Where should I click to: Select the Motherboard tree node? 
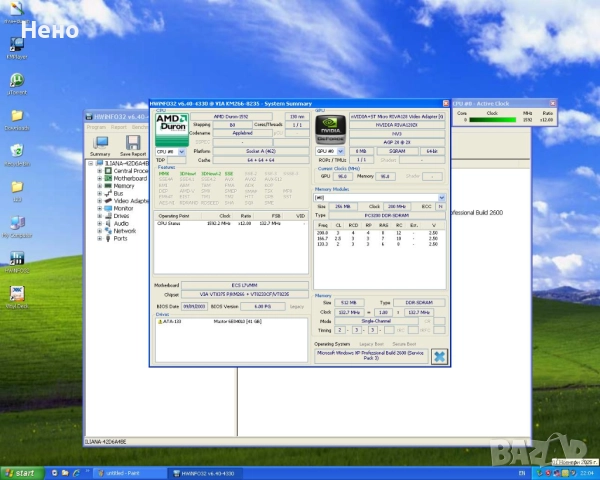(x=130, y=178)
